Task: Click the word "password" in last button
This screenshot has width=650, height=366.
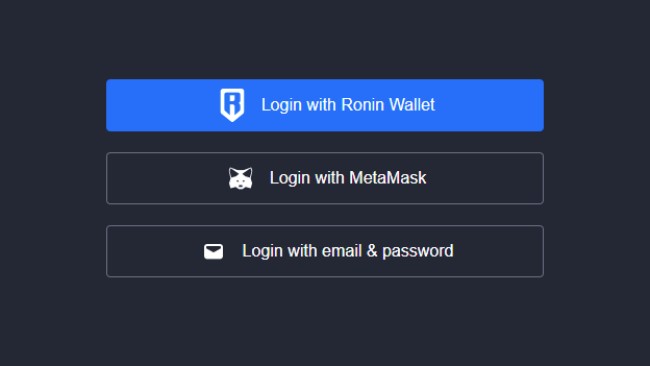Action: pos(418,252)
